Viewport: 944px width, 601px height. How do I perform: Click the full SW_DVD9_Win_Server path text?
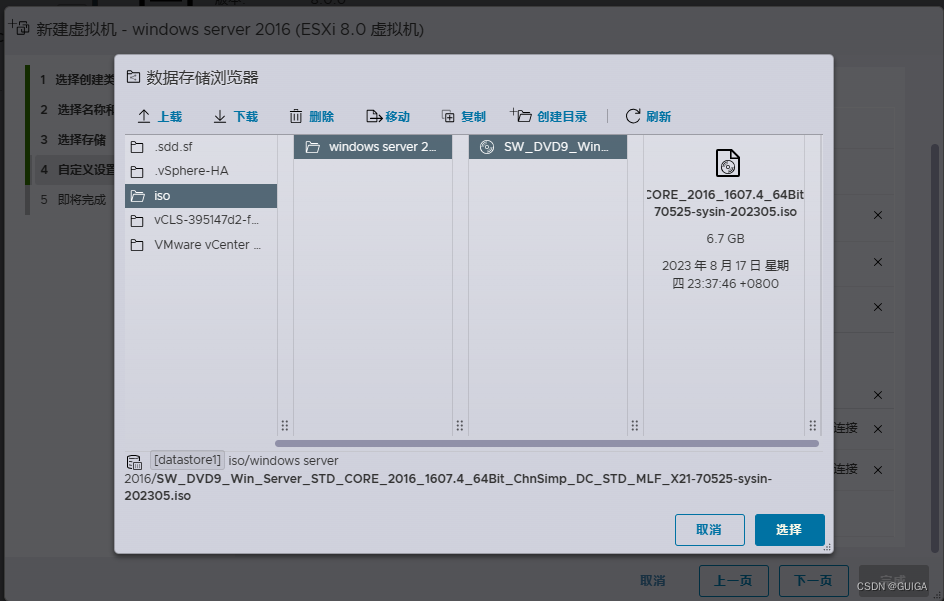click(x=448, y=487)
